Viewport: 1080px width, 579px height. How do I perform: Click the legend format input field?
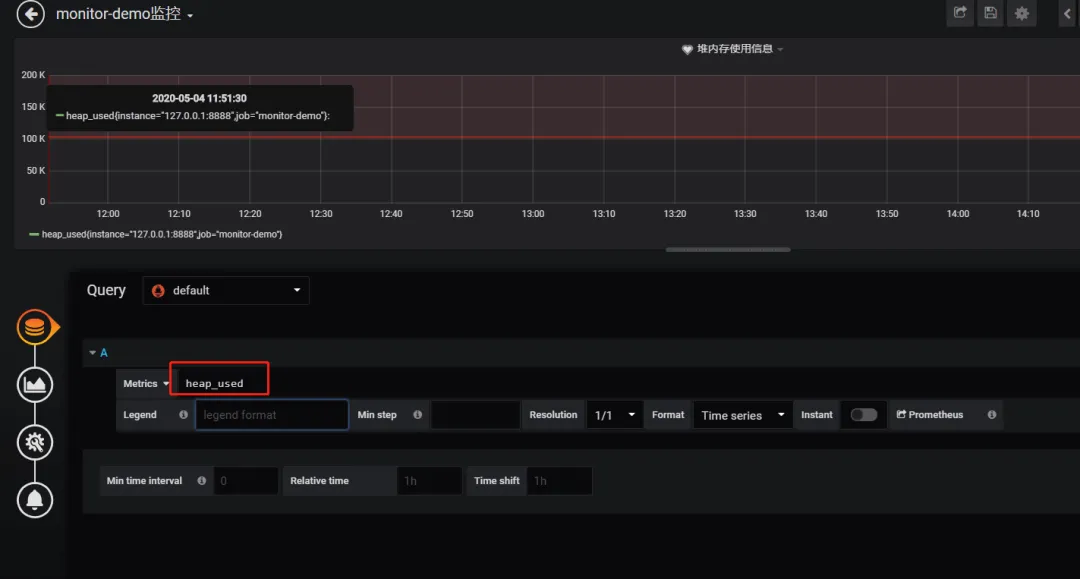[272, 414]
